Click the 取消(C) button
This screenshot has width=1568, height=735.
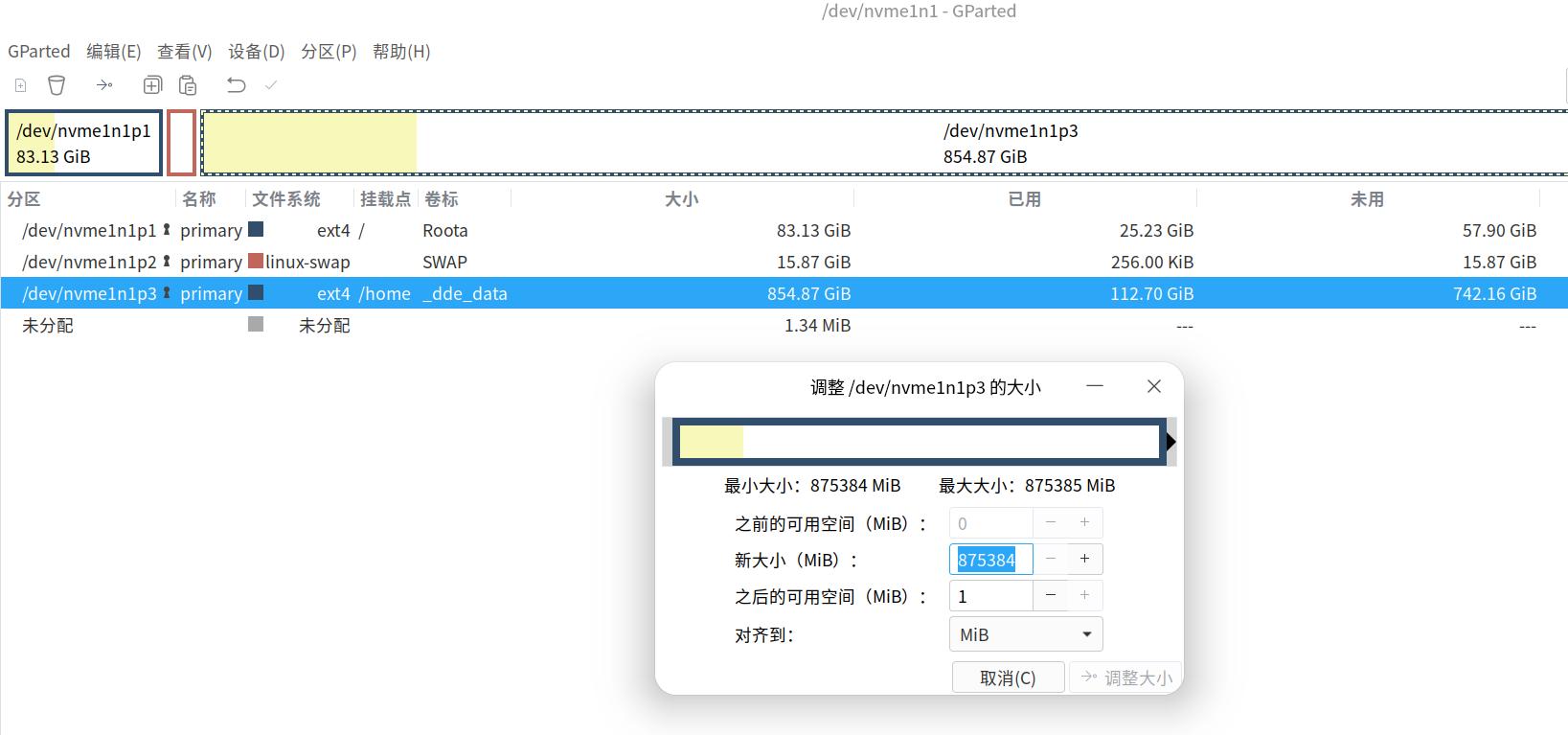click(x=1008, y=678)
